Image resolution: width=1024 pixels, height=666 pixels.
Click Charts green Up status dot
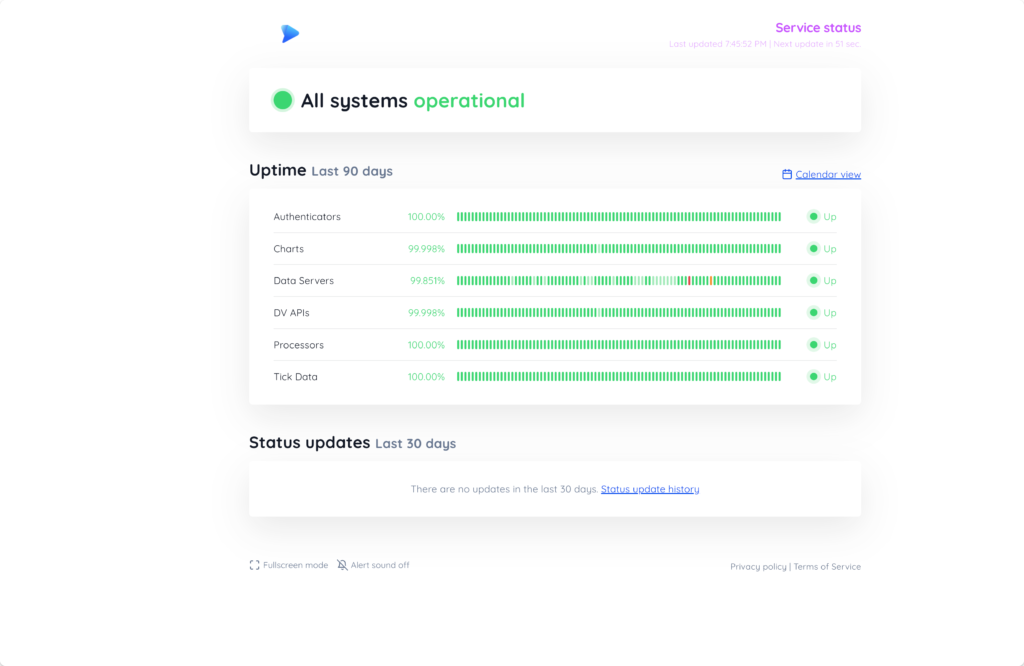813,249
